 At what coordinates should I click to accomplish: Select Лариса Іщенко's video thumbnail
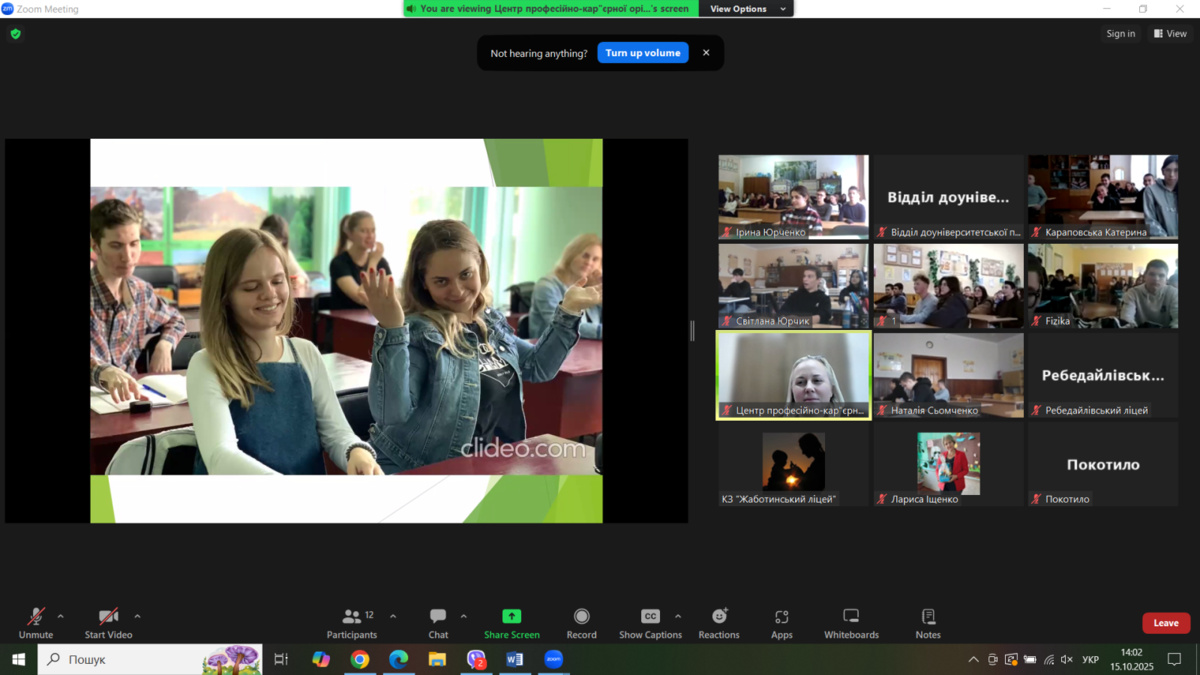click(948, 464)
